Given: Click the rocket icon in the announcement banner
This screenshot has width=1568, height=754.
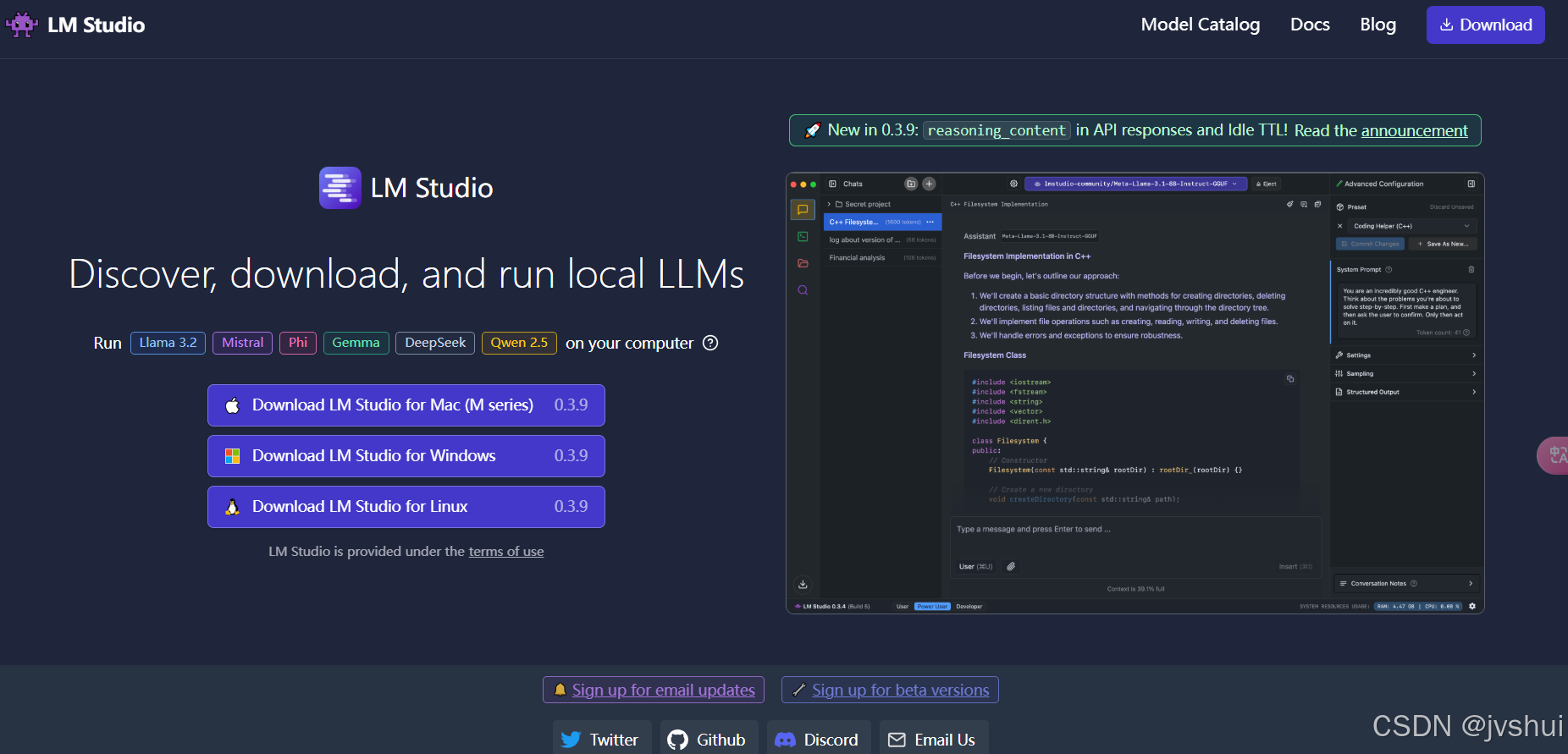Looking at the screenshot, I should coord(812,130).
